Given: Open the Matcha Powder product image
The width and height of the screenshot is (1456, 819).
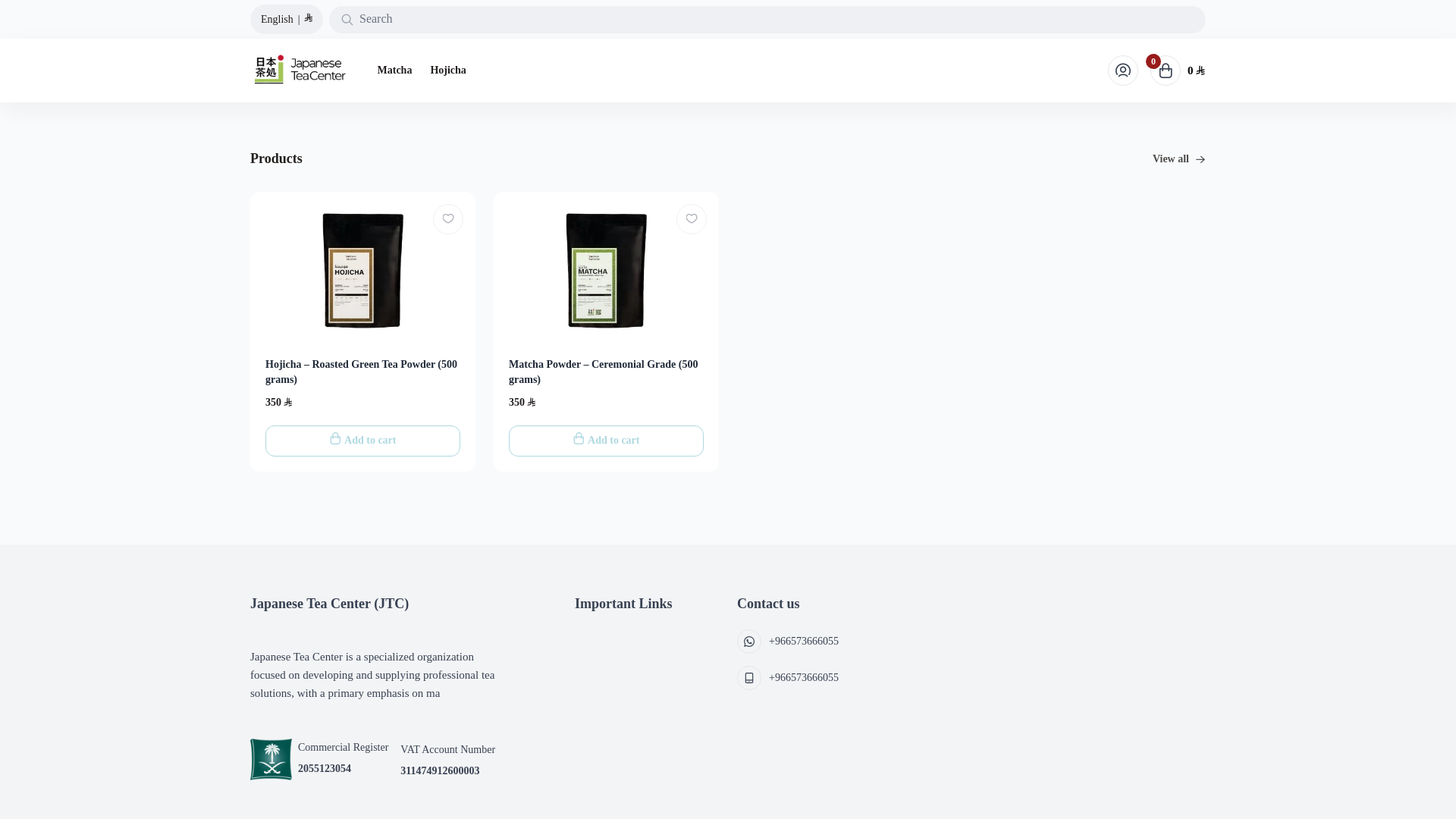Looking at the screenshot, I should point(607,271).
